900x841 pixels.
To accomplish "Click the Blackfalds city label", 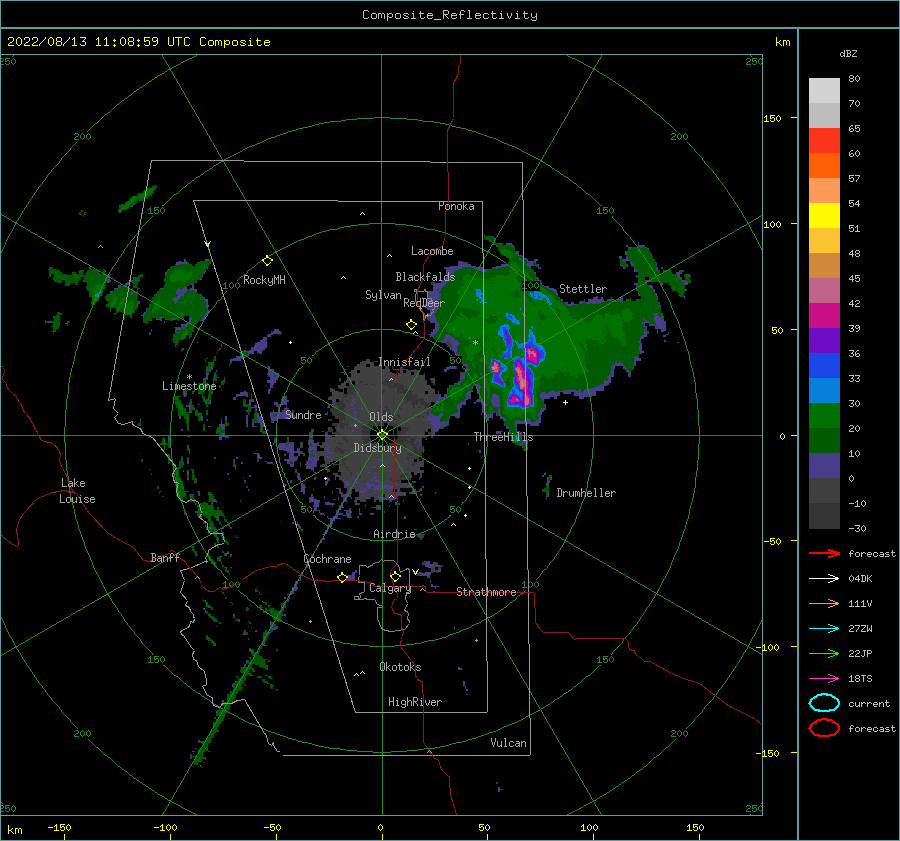I will click(x=425, y=277).
